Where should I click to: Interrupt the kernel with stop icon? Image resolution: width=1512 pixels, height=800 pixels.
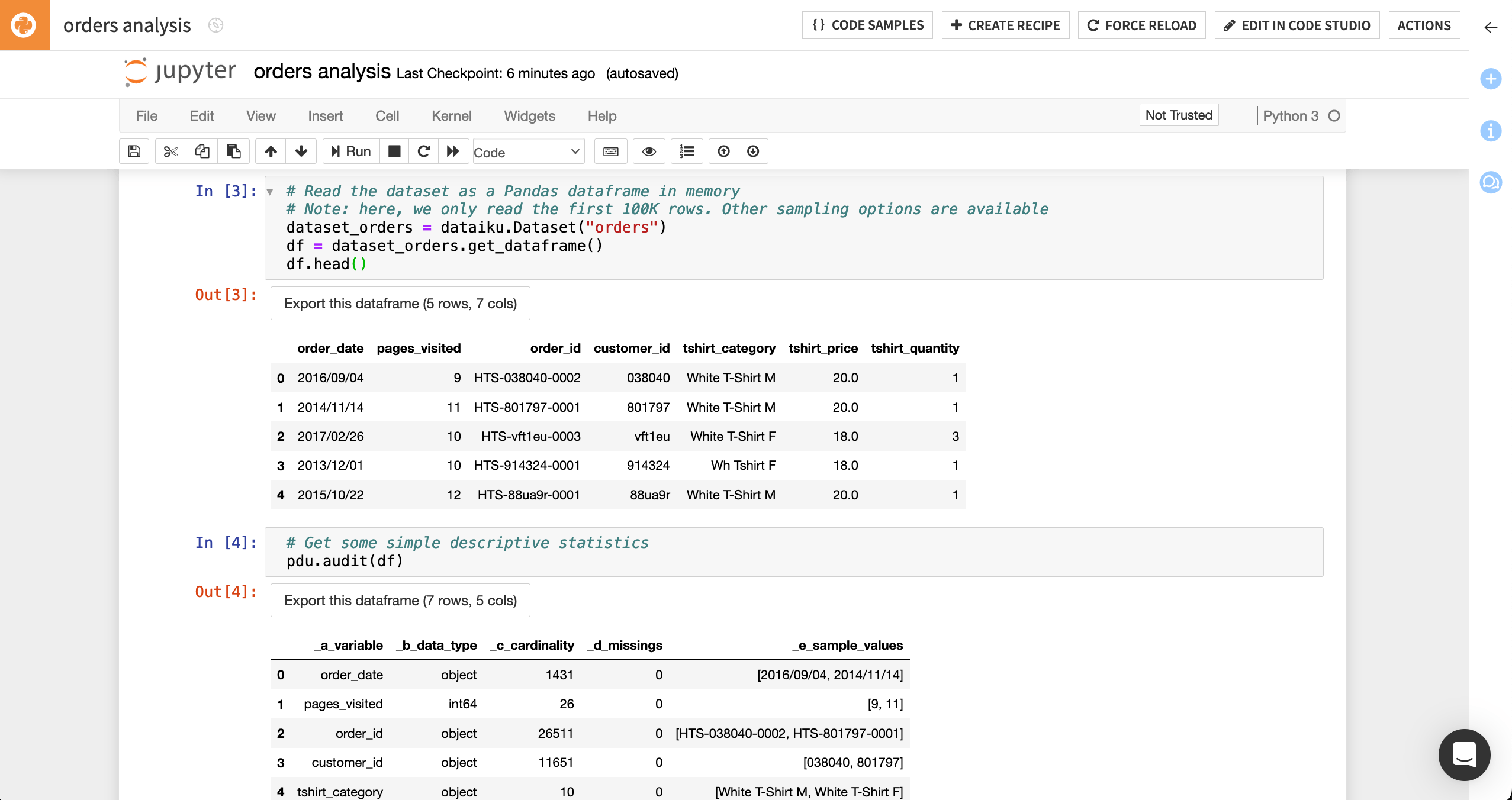pos(393,151)
